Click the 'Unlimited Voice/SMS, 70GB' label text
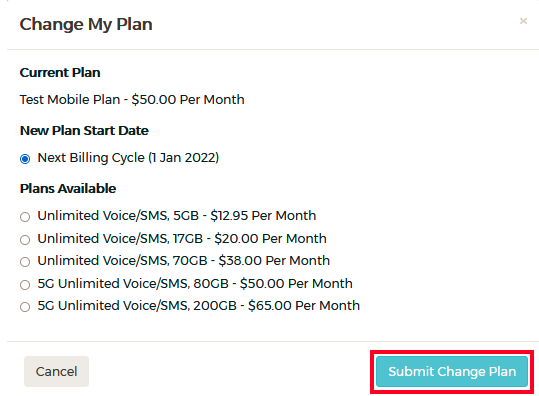Screen dimensions: 539x396 point(122,261)
